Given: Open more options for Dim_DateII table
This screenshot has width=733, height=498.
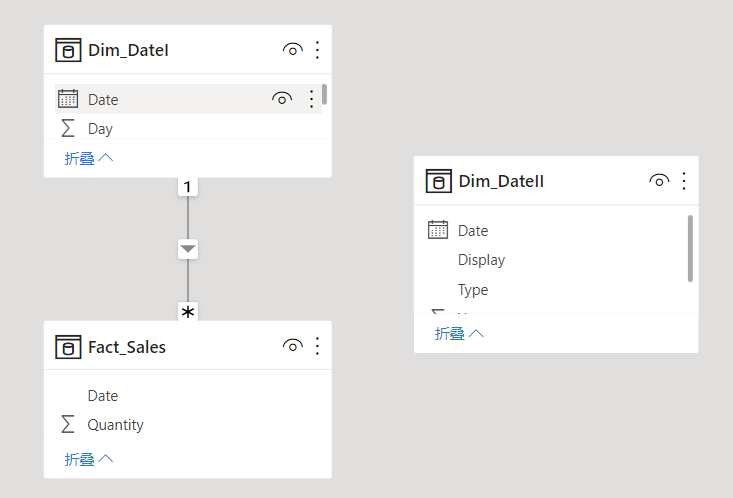Looking at the screenshot, I should pyautogui.click(x=684, y=181).
